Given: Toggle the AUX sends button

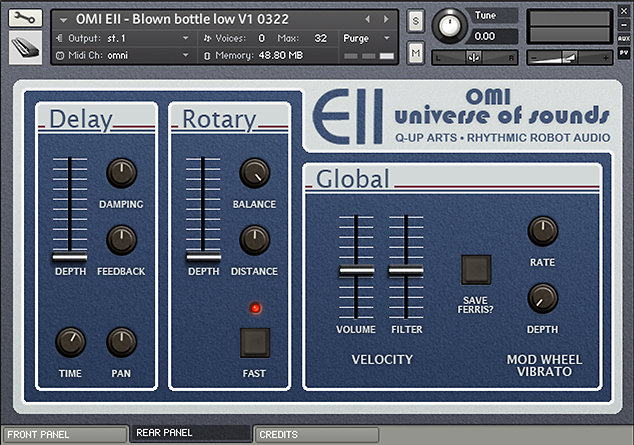Looking at the screenshot, I should click(624, 39).
